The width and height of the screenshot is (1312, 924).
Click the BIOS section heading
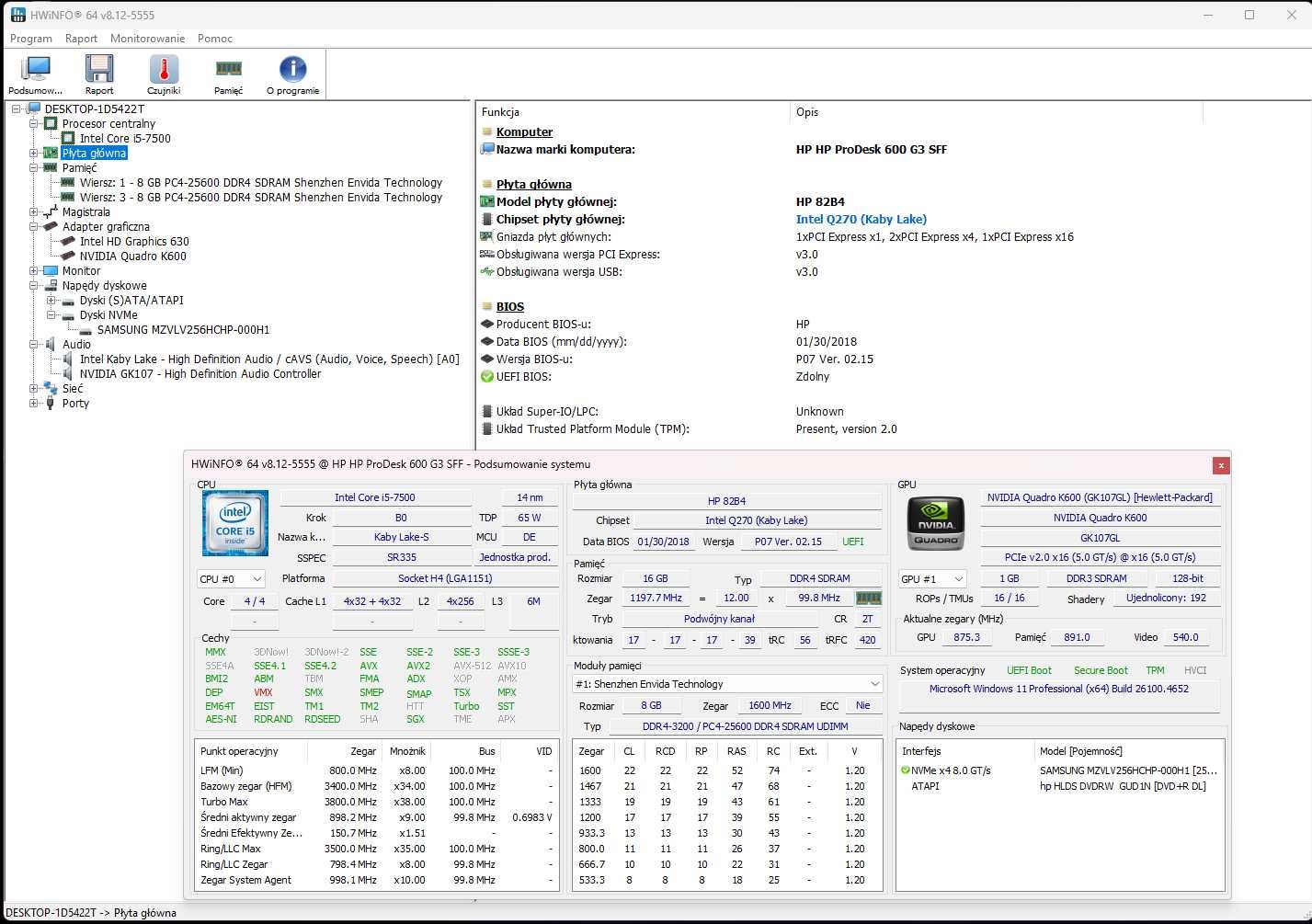click(x=510, y=306)
